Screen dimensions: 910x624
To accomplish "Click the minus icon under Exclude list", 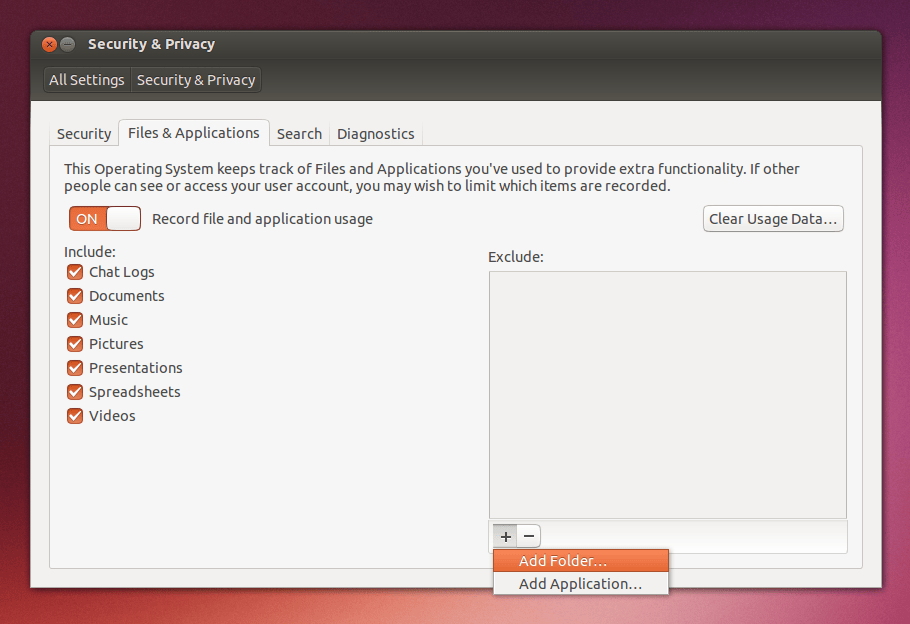I will 529,536.
